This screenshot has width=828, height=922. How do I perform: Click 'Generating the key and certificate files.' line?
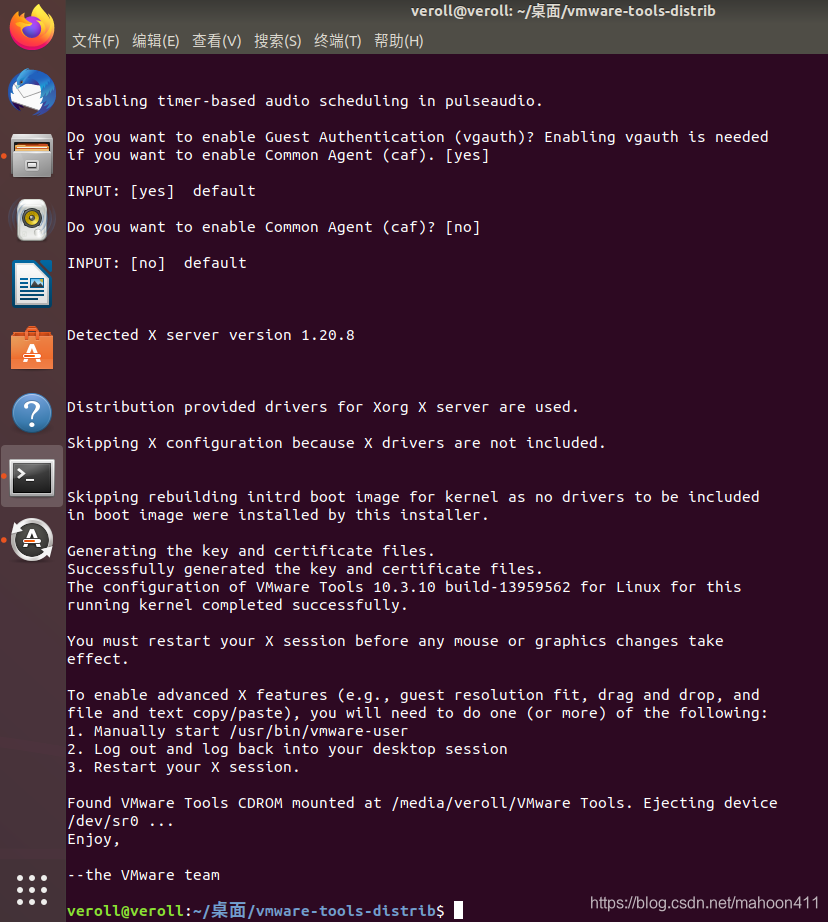(x=251, y=551)
